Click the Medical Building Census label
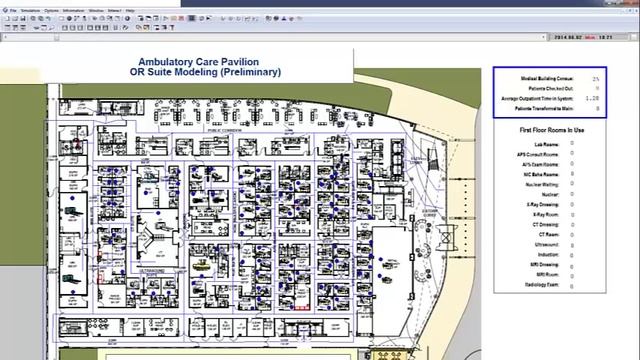The width and height of the screenshot is (640, 360). [547, 78]
